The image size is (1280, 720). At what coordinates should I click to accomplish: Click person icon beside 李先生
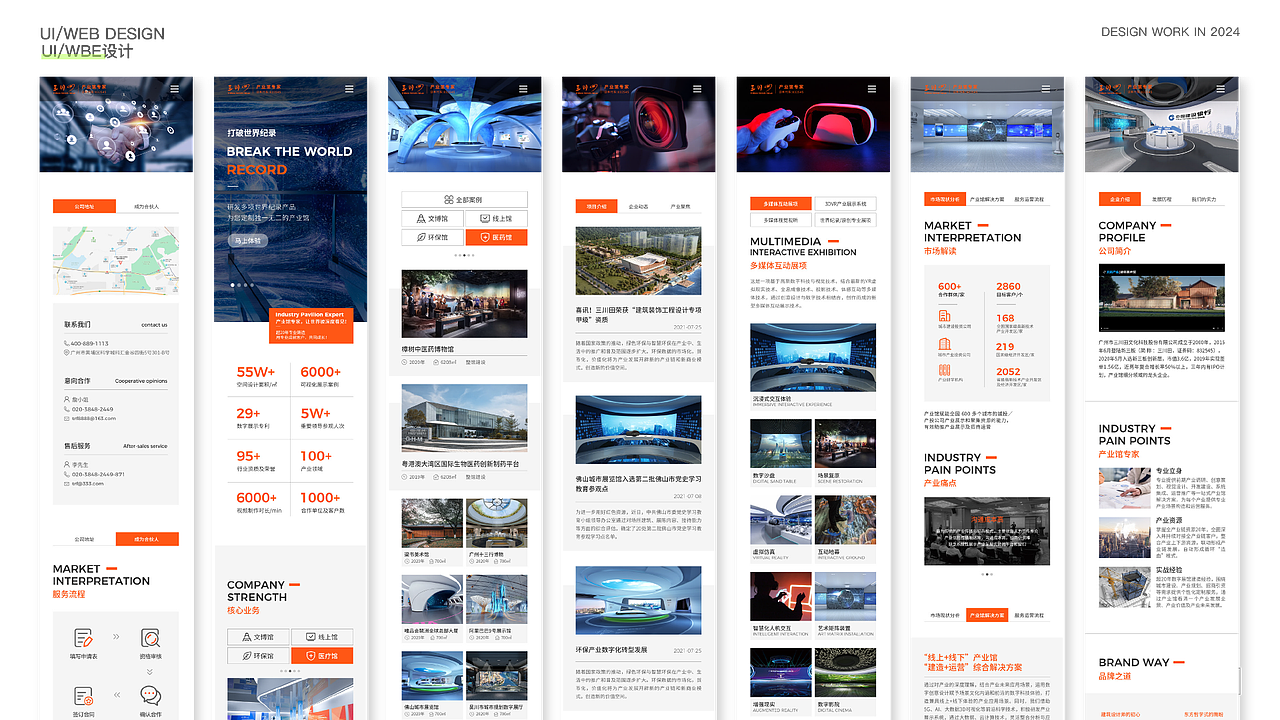pyautogui.click(x=67, y=465)
